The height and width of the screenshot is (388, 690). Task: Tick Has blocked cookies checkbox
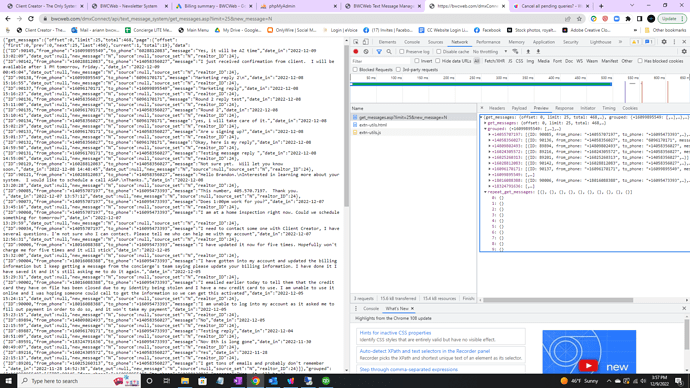640,61
